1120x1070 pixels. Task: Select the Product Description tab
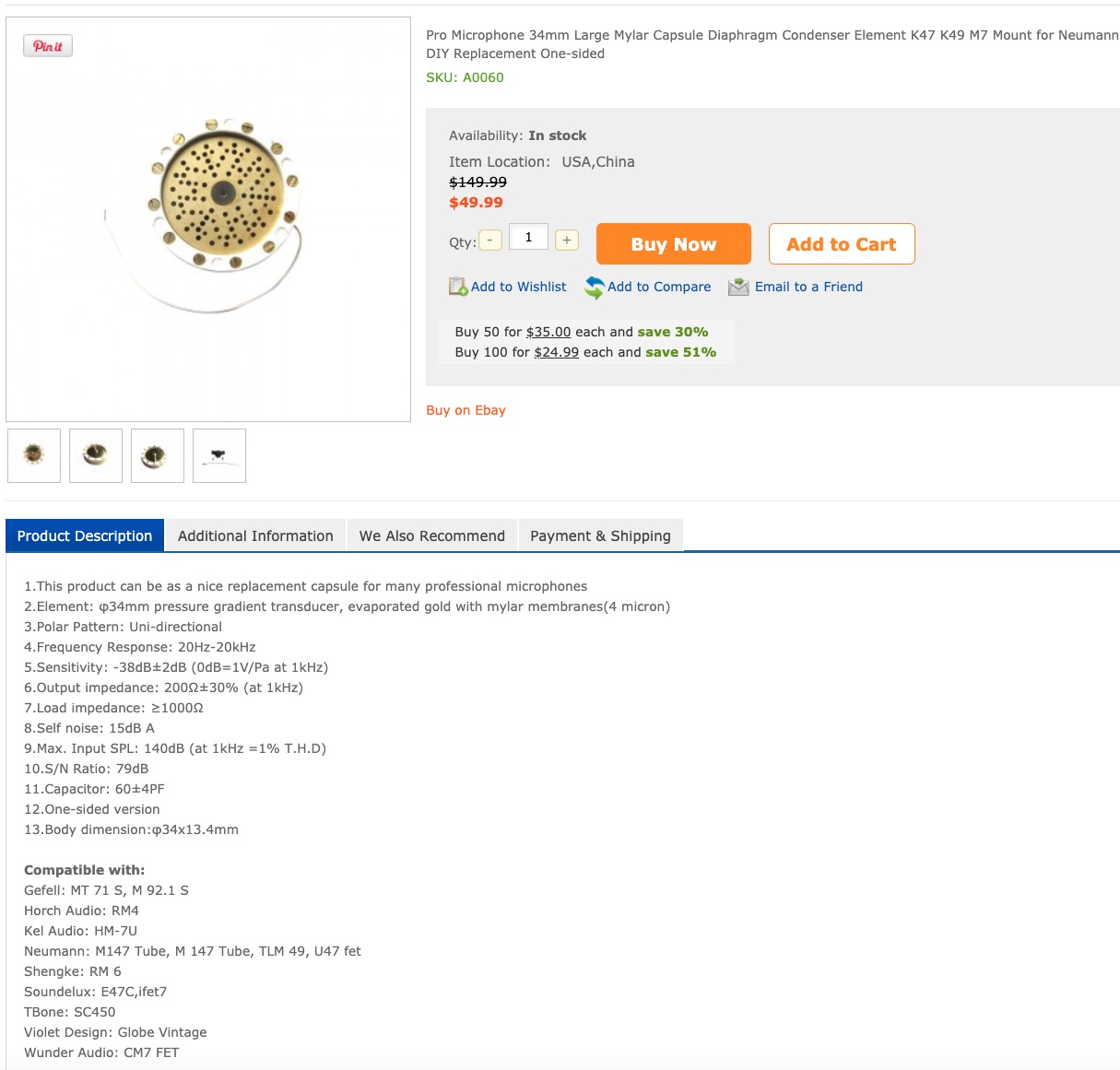click(85, 535)
